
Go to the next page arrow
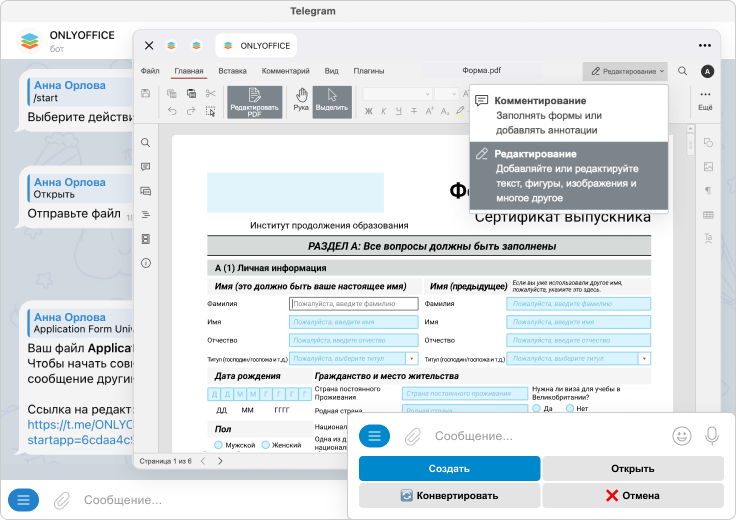point(220,461)
